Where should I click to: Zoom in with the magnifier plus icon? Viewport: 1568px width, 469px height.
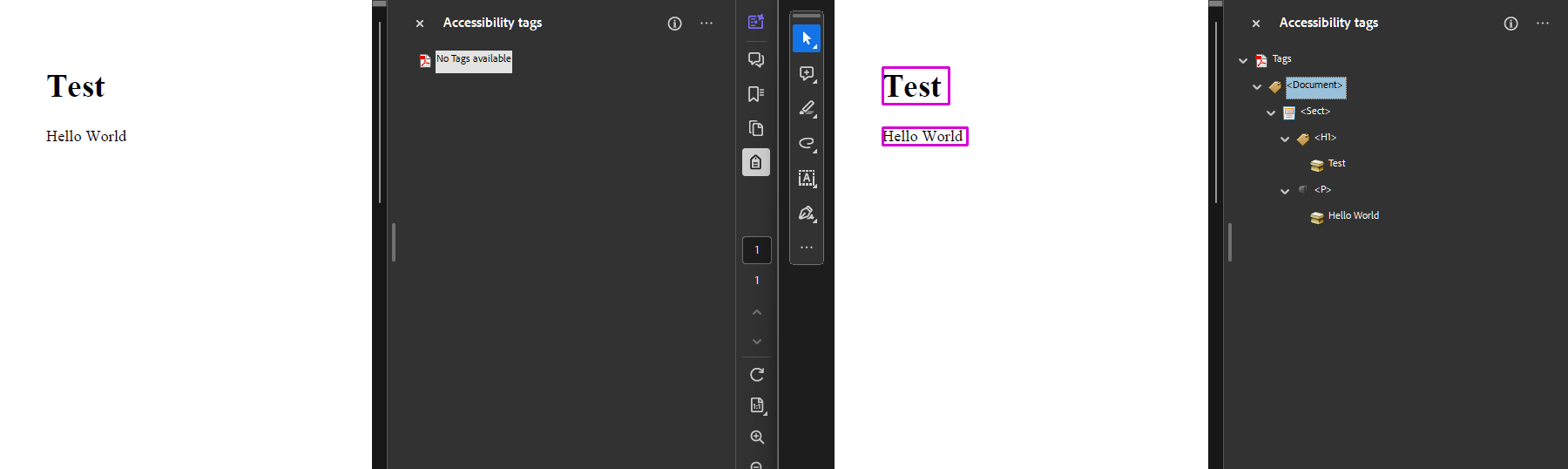pyautogui.click(x=757, y=437)
